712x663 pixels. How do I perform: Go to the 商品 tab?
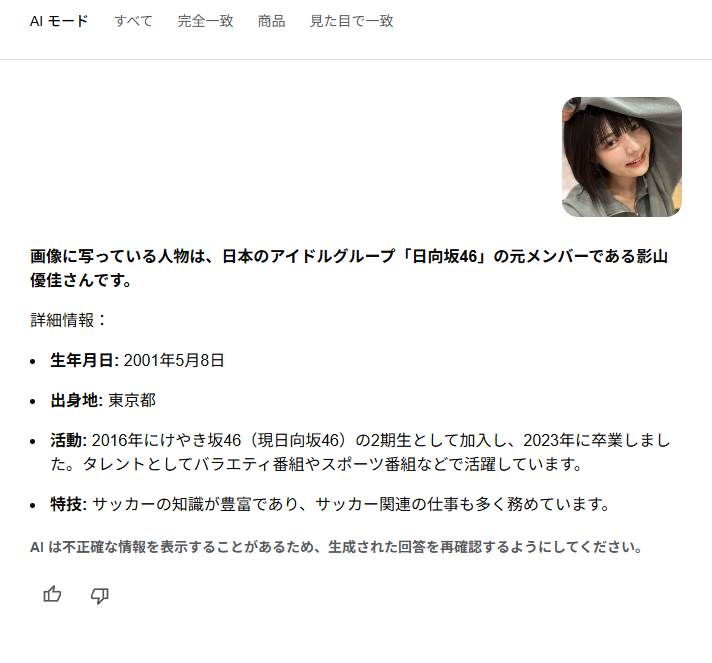pyautogui.click(x=272, y=21)
